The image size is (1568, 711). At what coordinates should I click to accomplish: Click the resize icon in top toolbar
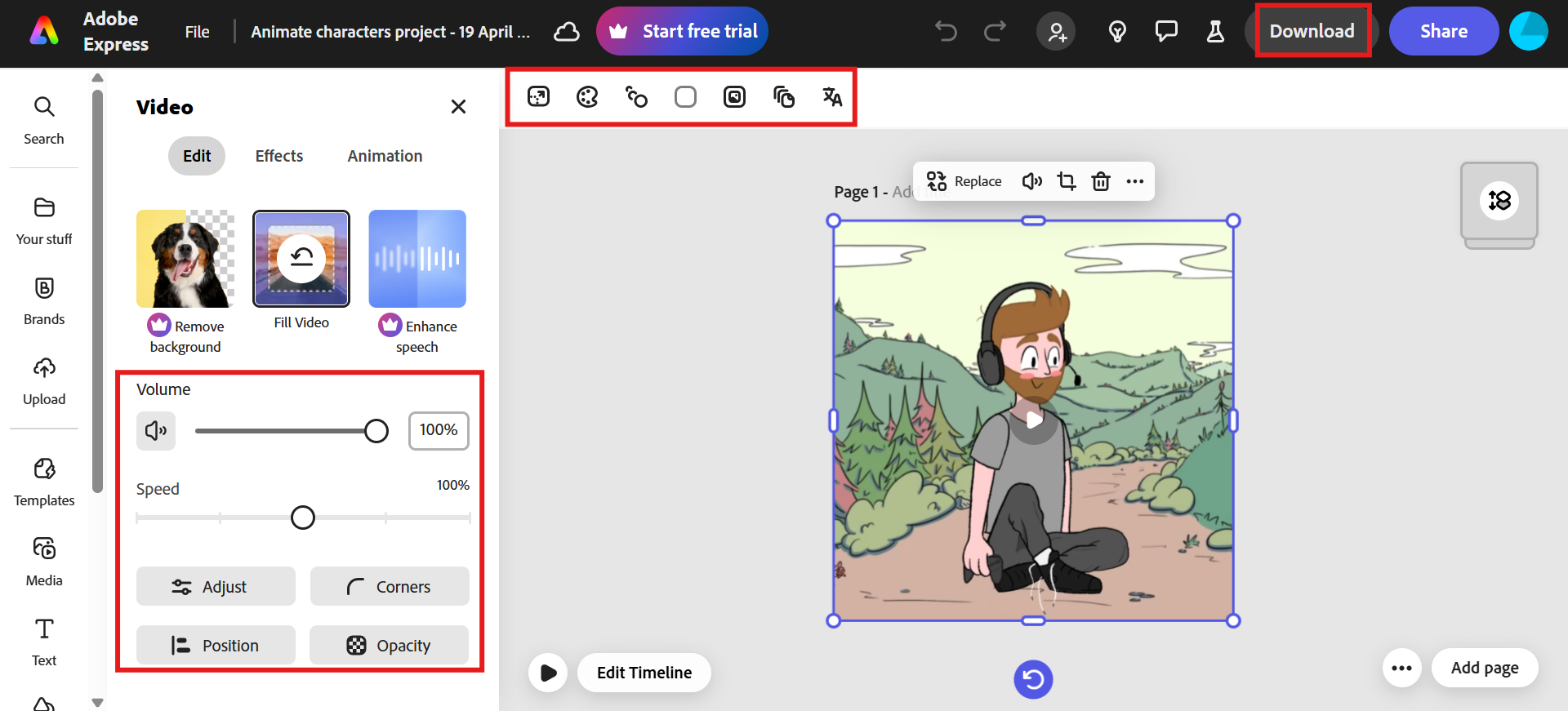pos(538,97)
